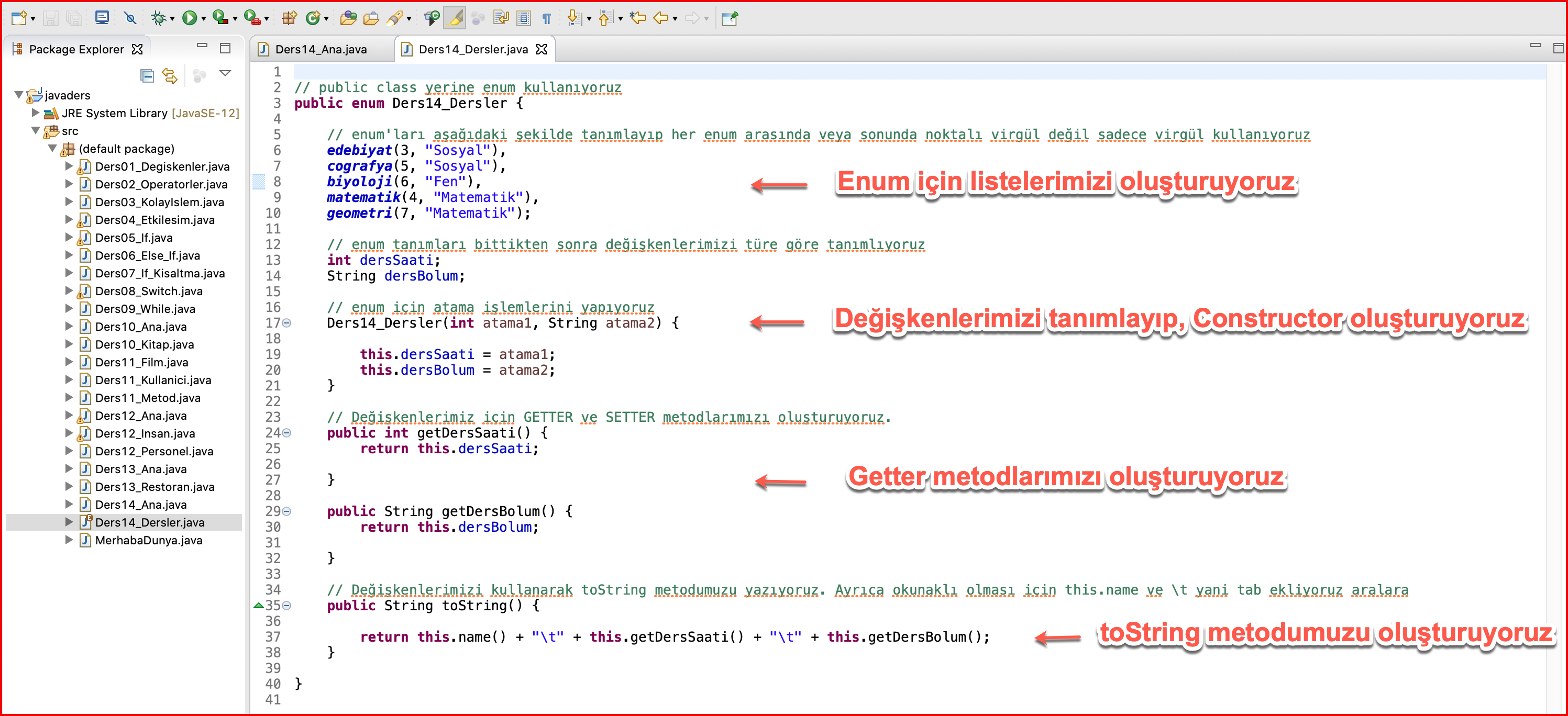Viewport: 1568px width, 716px height.
Task: Click the Open a Terminal monitor icon
Action: pos(102,18)
